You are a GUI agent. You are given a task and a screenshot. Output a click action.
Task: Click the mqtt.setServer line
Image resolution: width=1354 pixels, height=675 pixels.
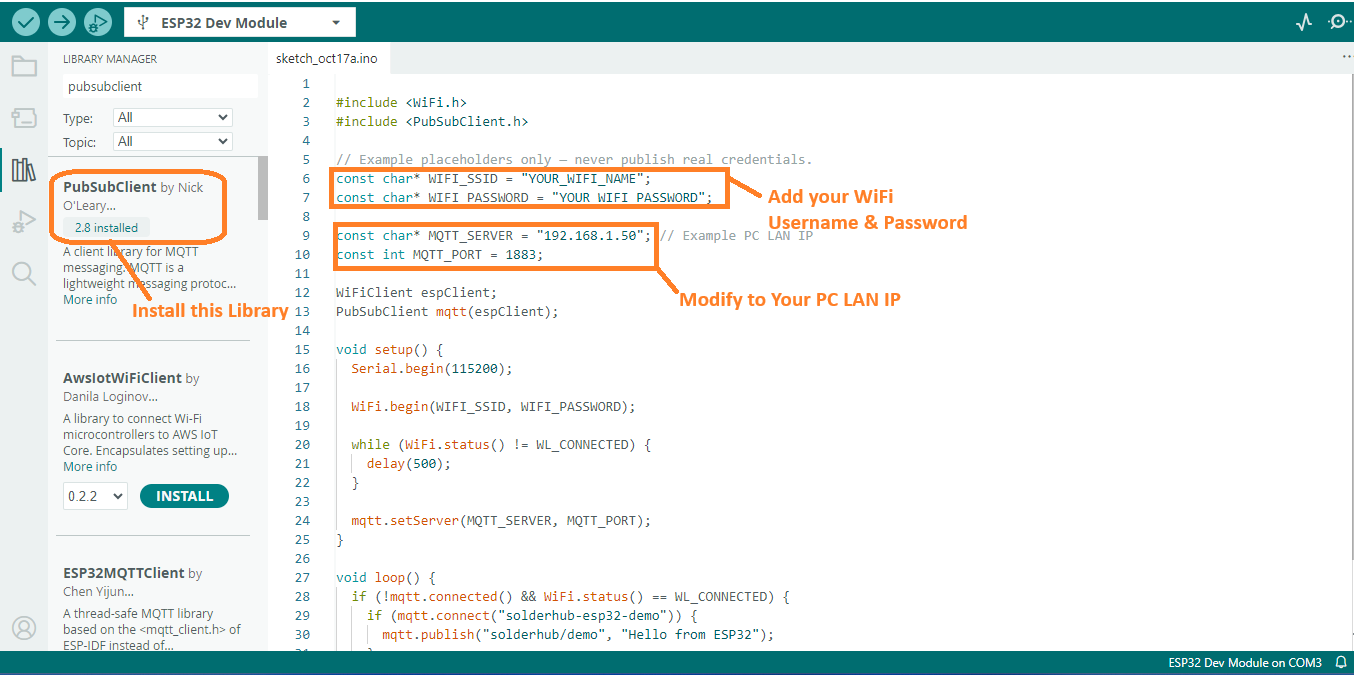(501, 521)
